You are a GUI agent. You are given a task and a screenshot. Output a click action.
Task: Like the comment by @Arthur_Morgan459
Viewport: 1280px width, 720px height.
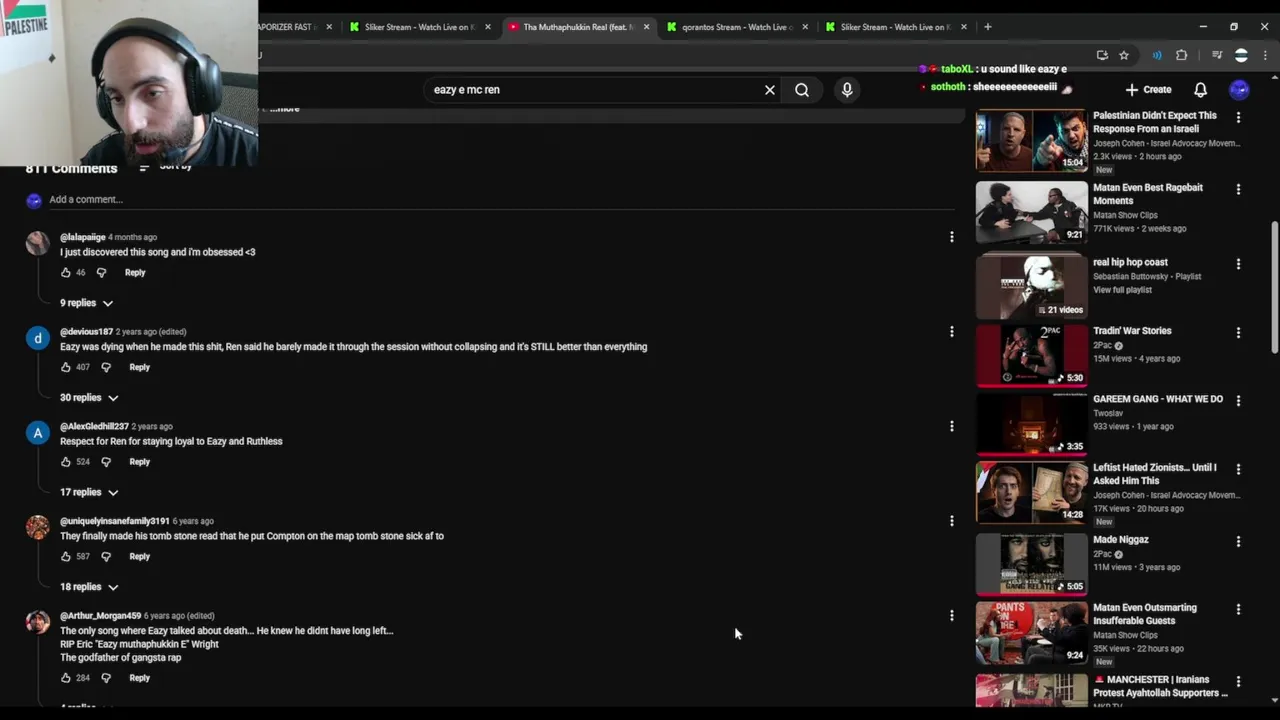point(66,678)
